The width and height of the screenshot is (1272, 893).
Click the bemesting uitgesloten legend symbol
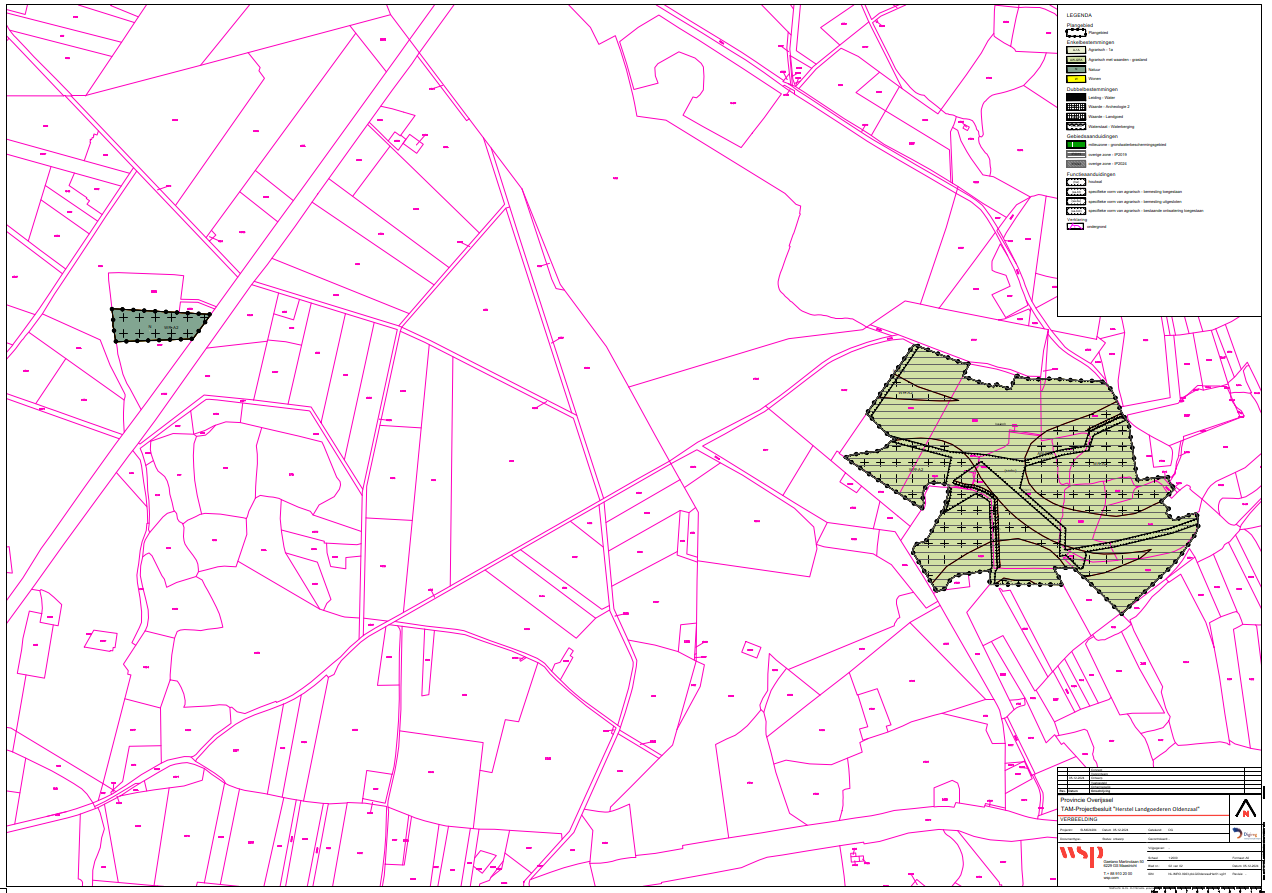click(1076, 201)
